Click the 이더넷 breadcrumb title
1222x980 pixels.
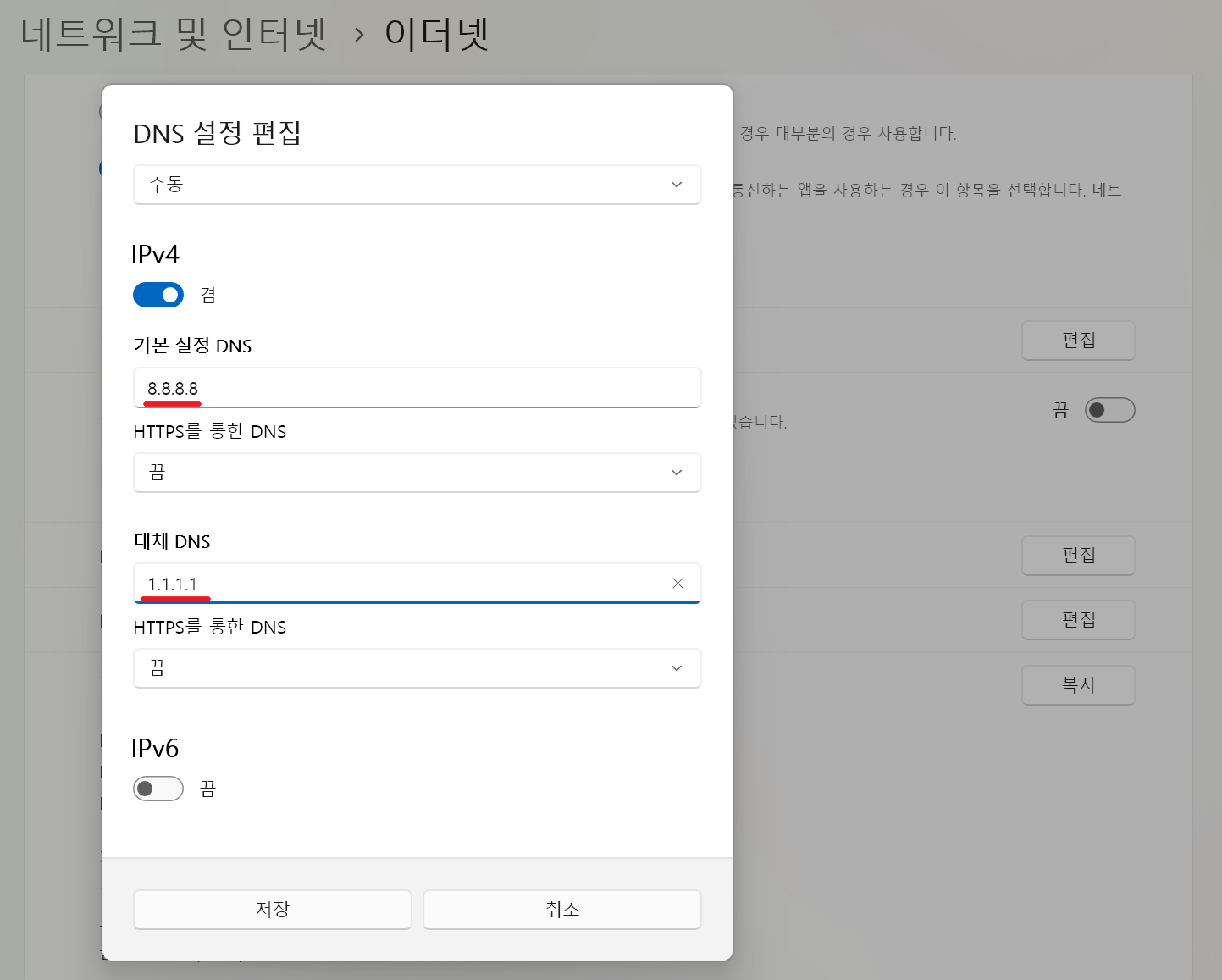[437, 35]
